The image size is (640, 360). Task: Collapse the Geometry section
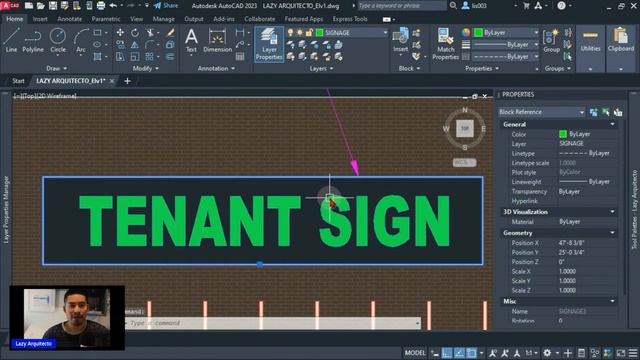(x=612, y=233)
